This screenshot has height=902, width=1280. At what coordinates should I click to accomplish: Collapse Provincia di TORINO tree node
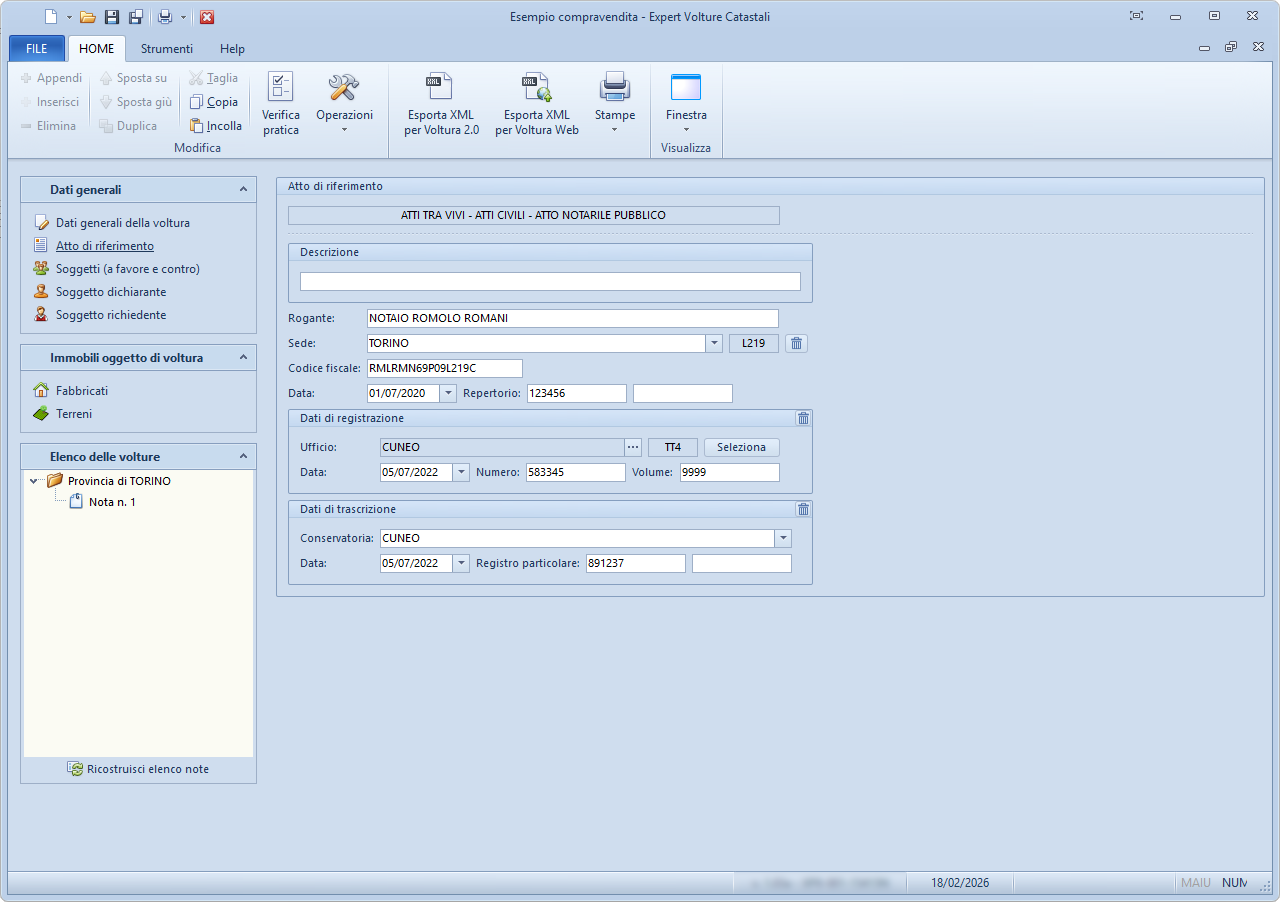(34, 481)
